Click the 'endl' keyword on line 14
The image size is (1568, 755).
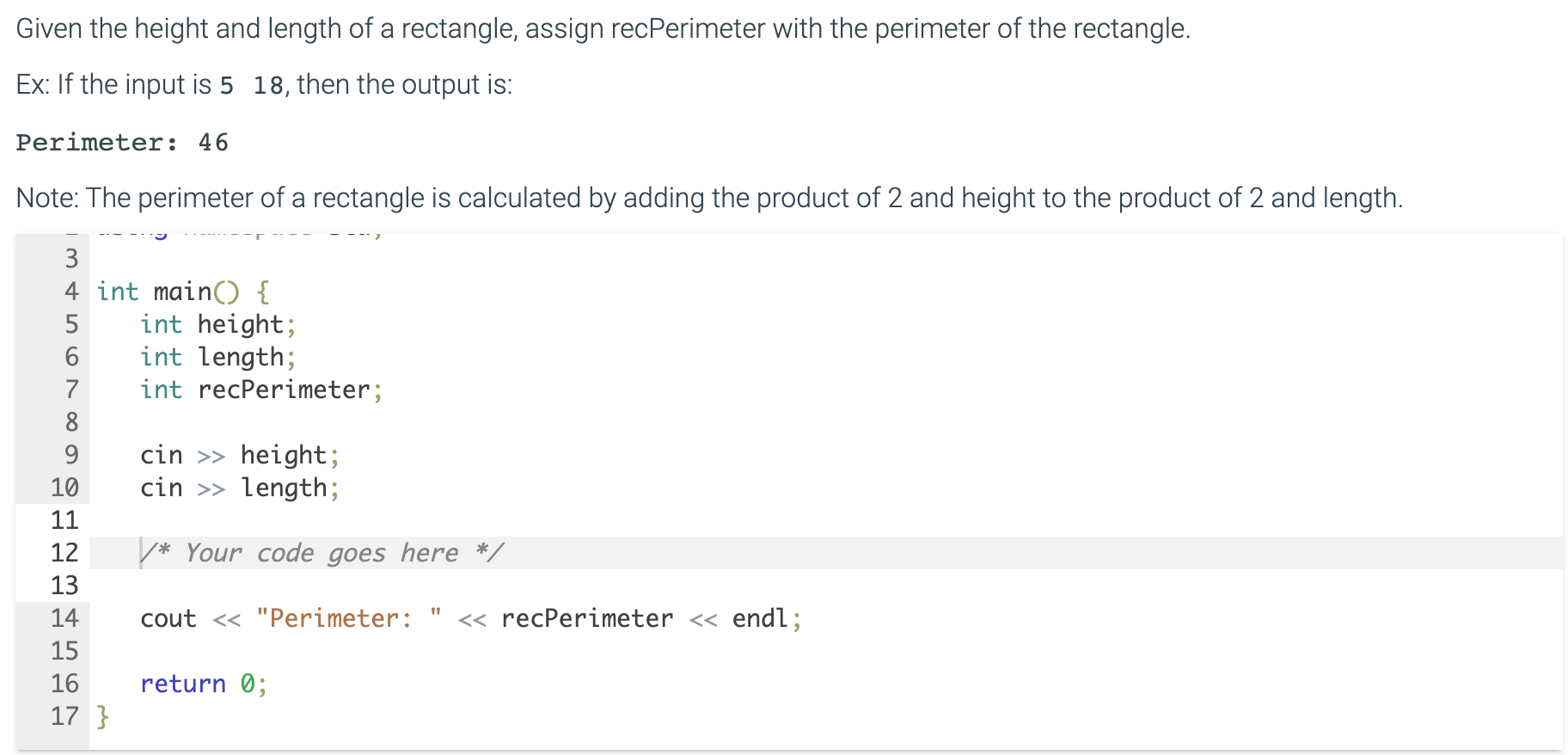(760, 618)
